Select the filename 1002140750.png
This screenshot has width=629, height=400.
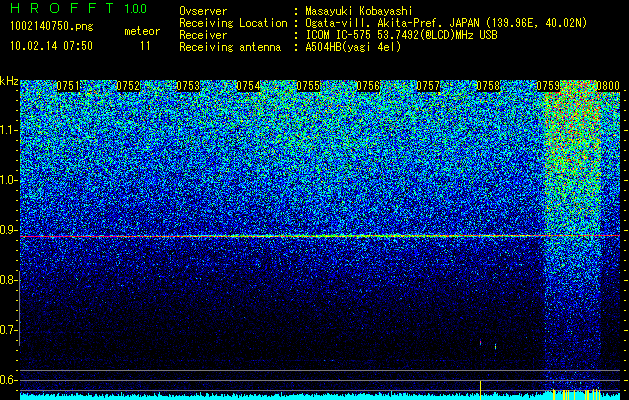(51, 26)
